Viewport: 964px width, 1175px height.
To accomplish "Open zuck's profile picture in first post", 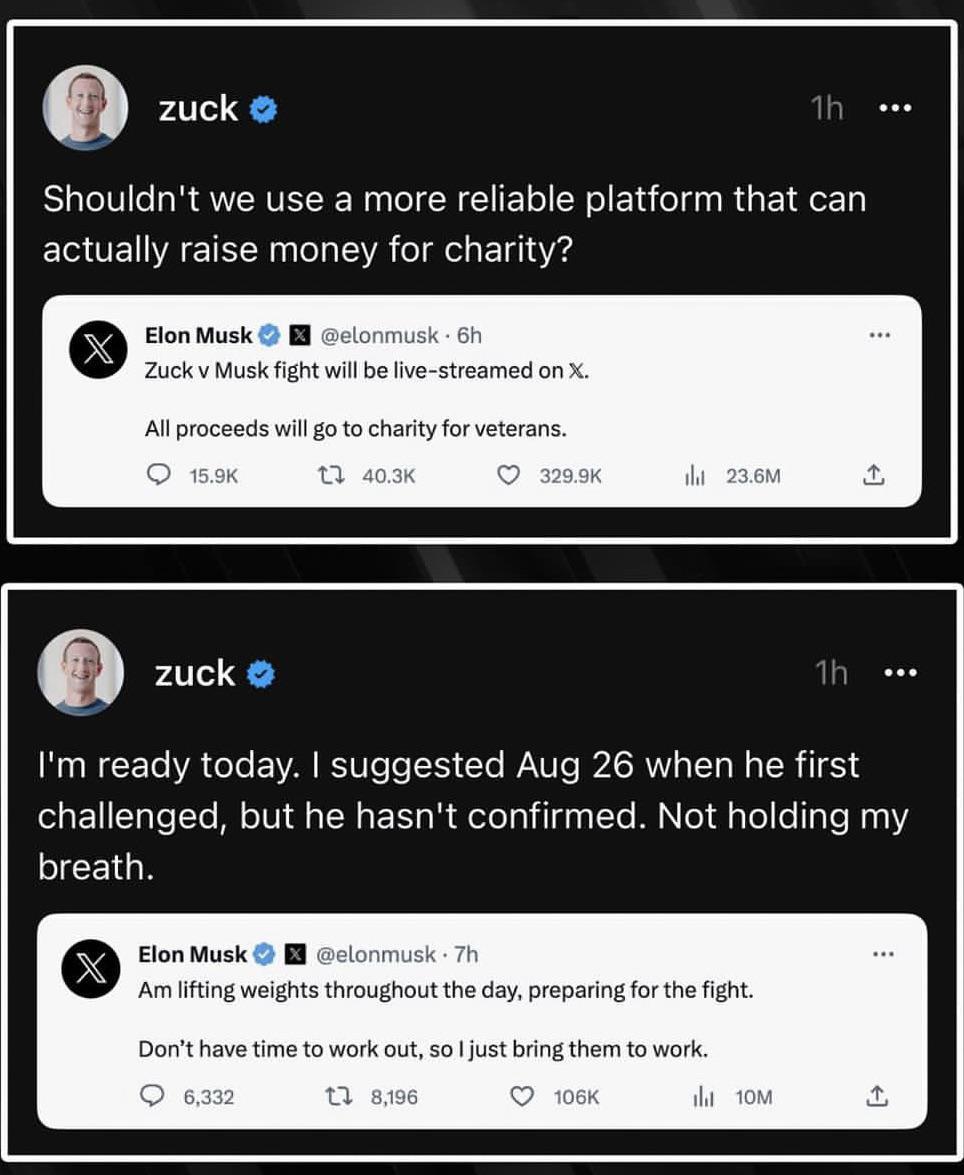I will tap(85, 108).
